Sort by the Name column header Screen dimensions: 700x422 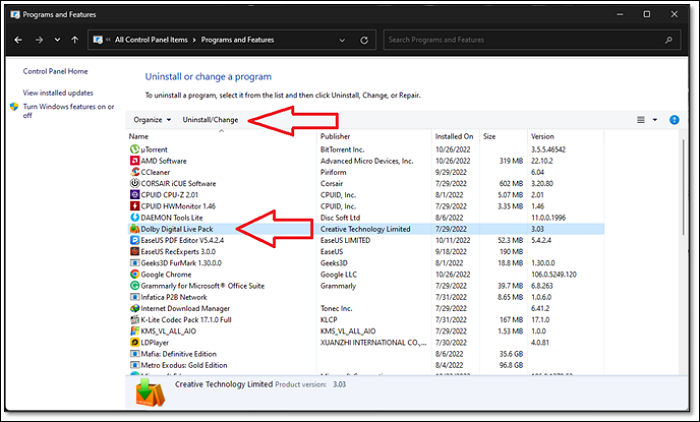point(221,136)
